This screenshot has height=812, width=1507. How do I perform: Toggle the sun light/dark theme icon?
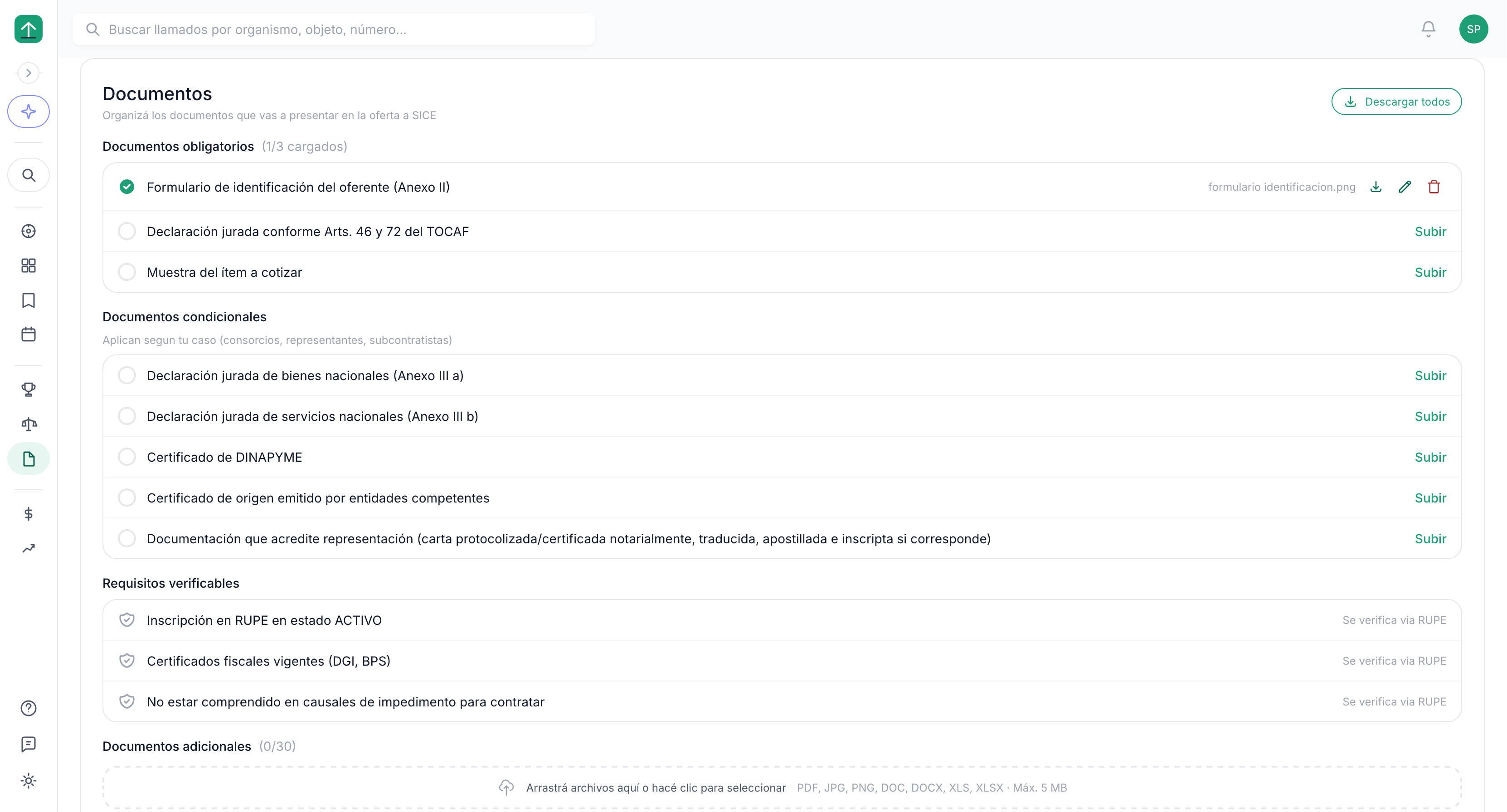click(x=28, y=780)
